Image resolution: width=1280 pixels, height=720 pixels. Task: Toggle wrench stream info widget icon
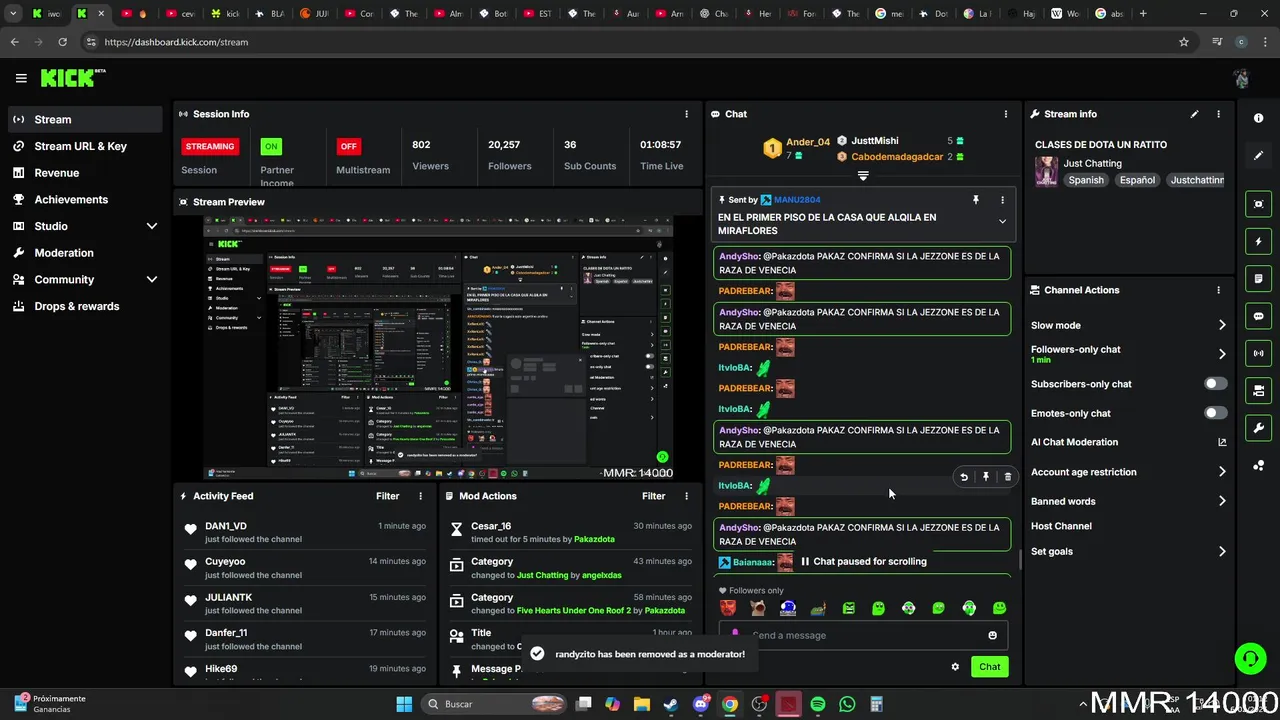point(1258,428)
